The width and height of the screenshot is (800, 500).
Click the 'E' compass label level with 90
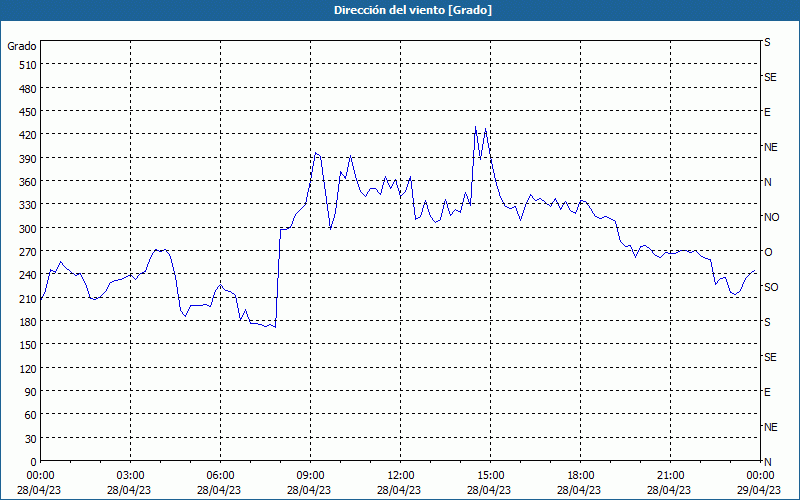point(767,392)
